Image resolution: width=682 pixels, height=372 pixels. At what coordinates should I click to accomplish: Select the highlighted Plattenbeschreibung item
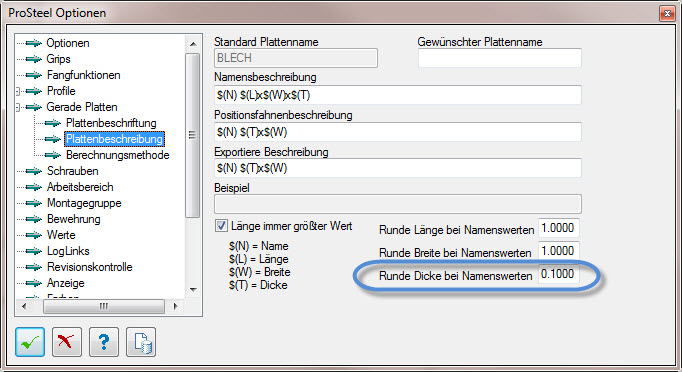pos(114,139)
